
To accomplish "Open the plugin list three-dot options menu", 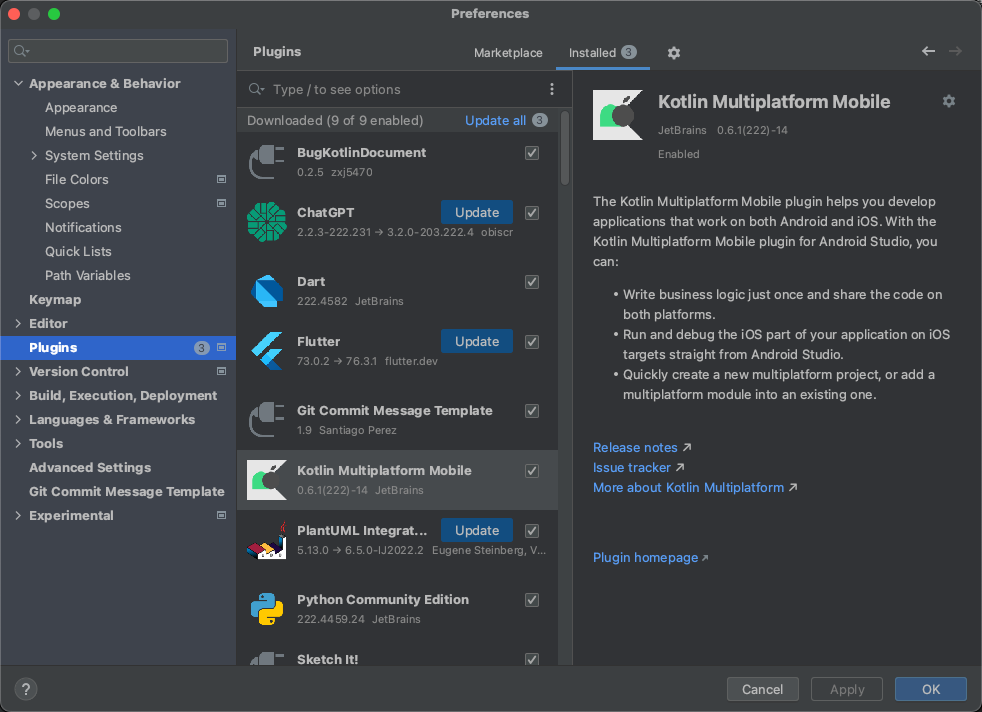I will (552, 89).
